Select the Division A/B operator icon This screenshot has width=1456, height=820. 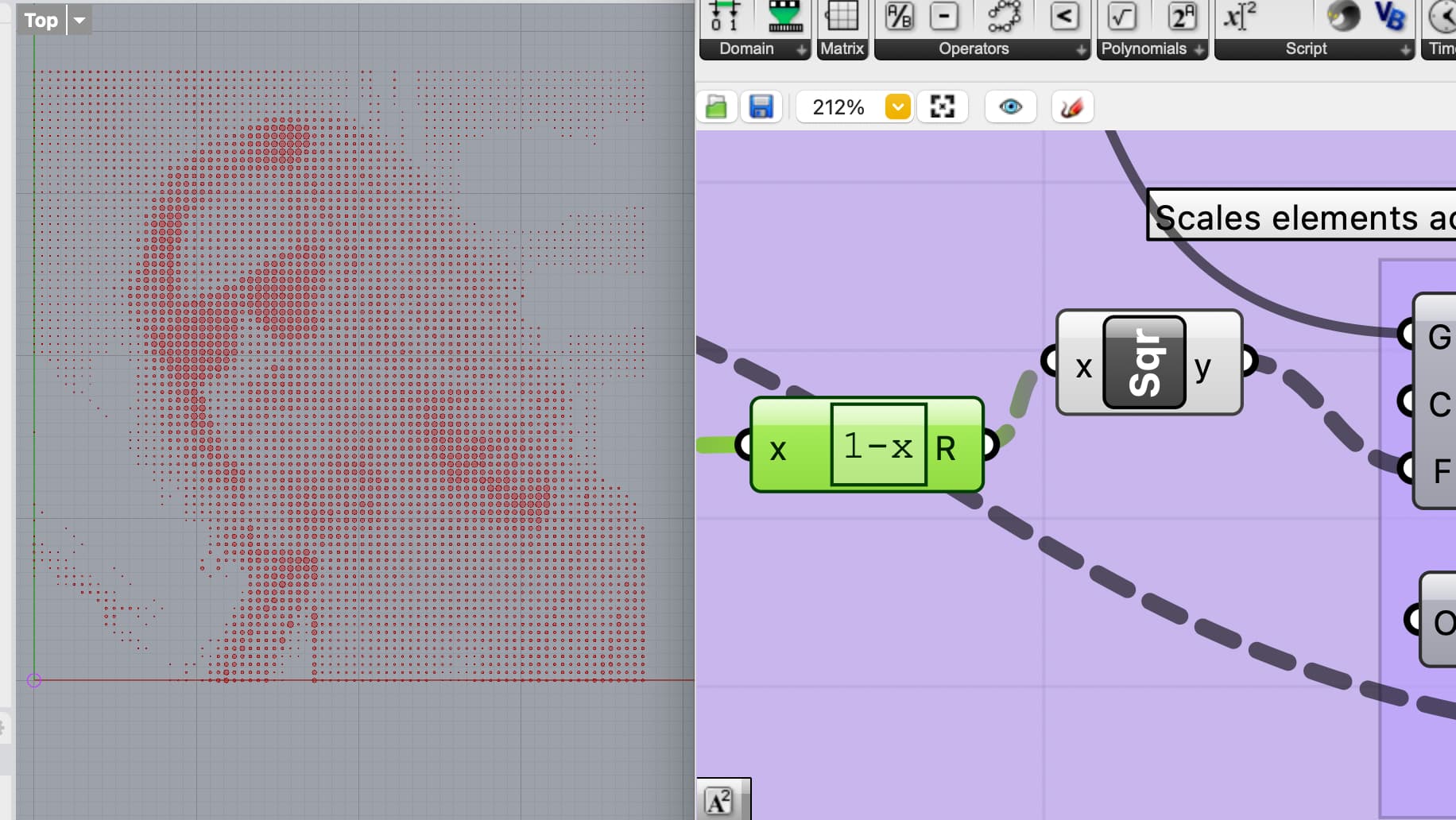(900, 17)
